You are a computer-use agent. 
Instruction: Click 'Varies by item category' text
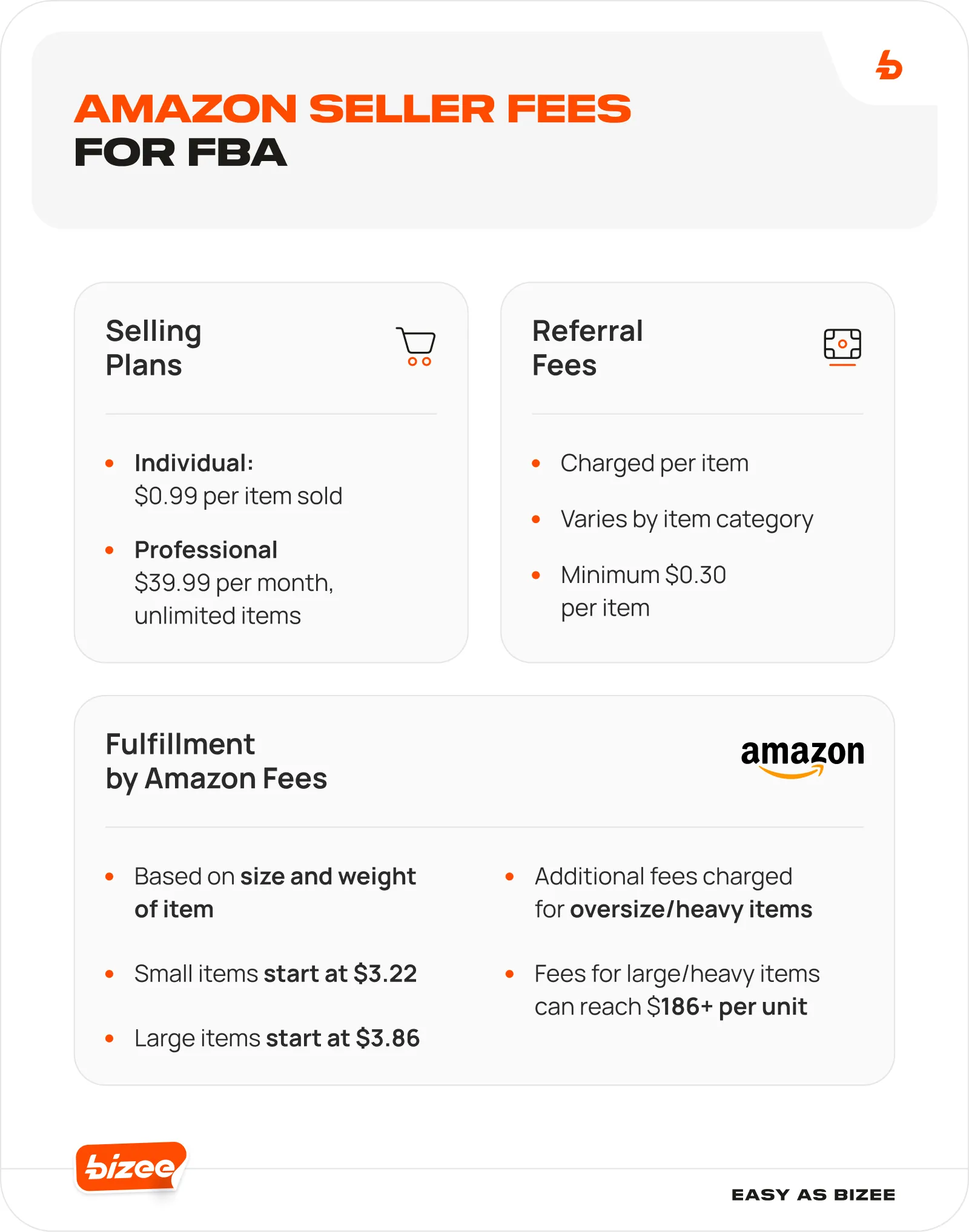tap(686, 519)
